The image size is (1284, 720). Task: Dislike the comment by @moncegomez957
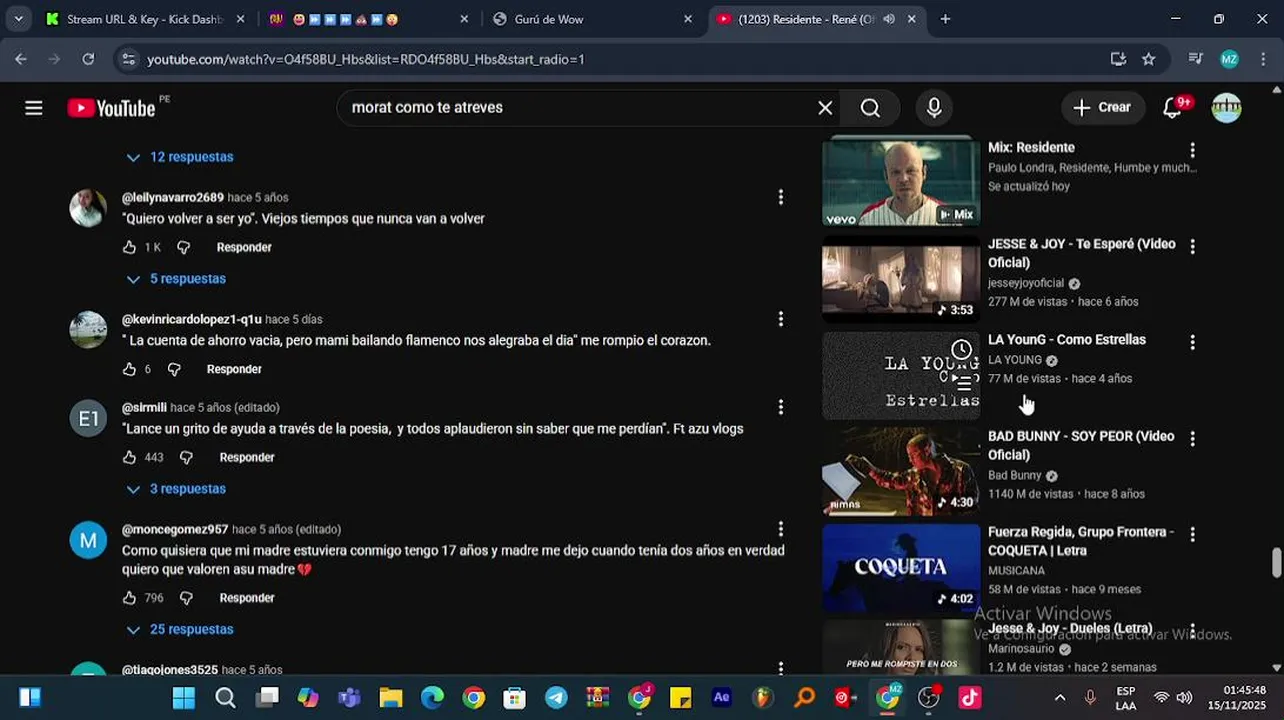186,598
